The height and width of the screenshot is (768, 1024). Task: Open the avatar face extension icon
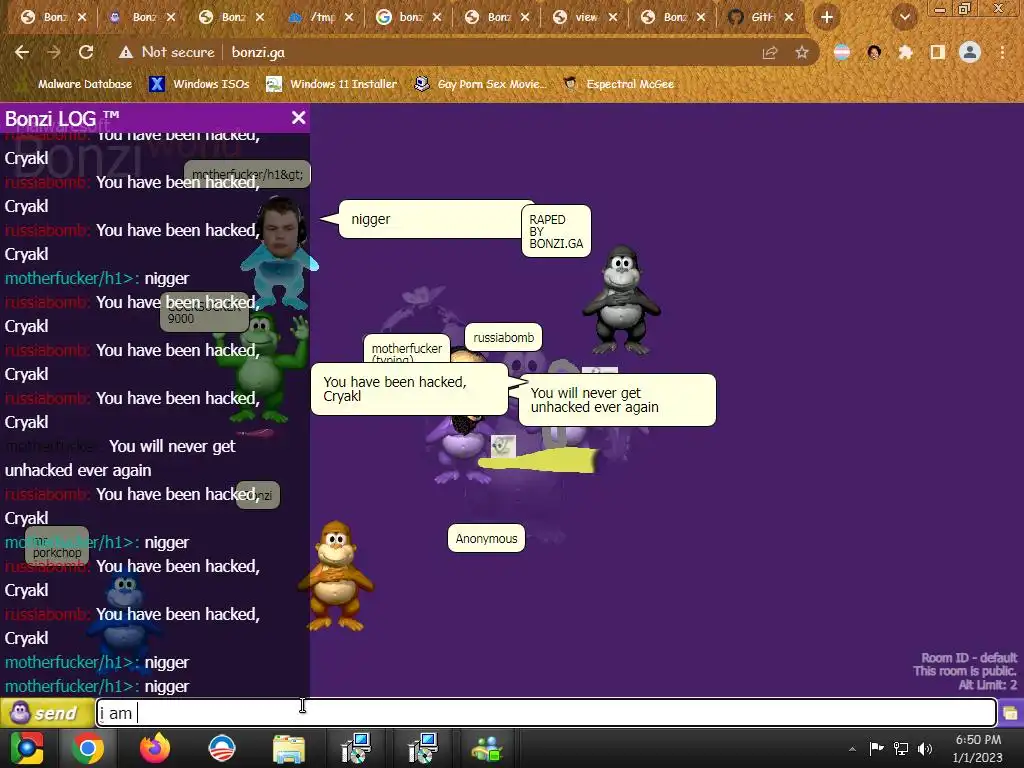tap(874, 52)
